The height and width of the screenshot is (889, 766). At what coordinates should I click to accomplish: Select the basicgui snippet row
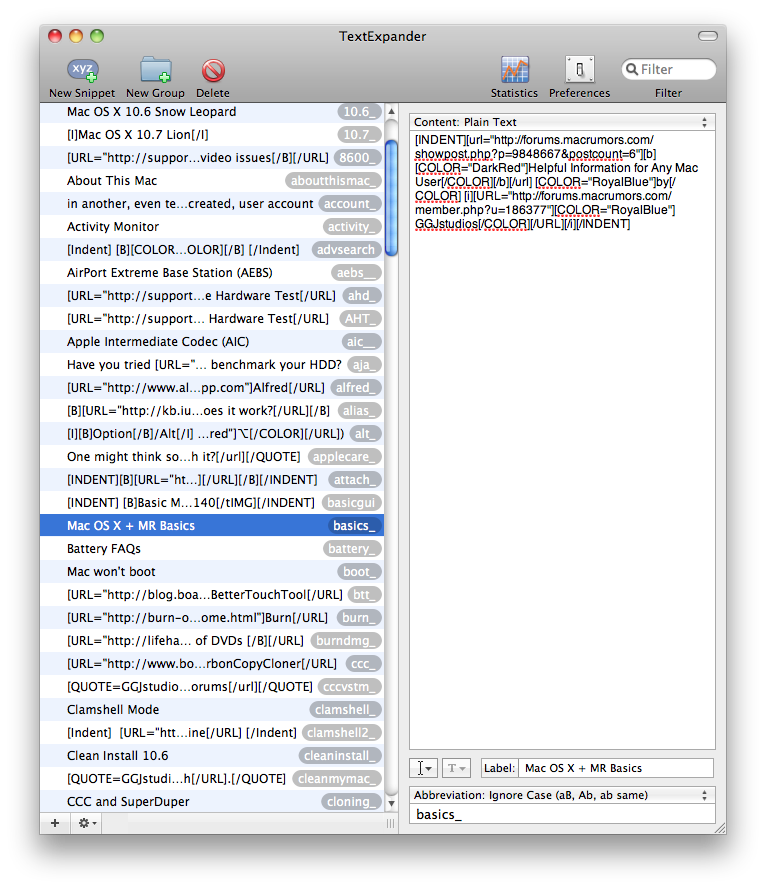pyautogui.click(x=211, y=503)
